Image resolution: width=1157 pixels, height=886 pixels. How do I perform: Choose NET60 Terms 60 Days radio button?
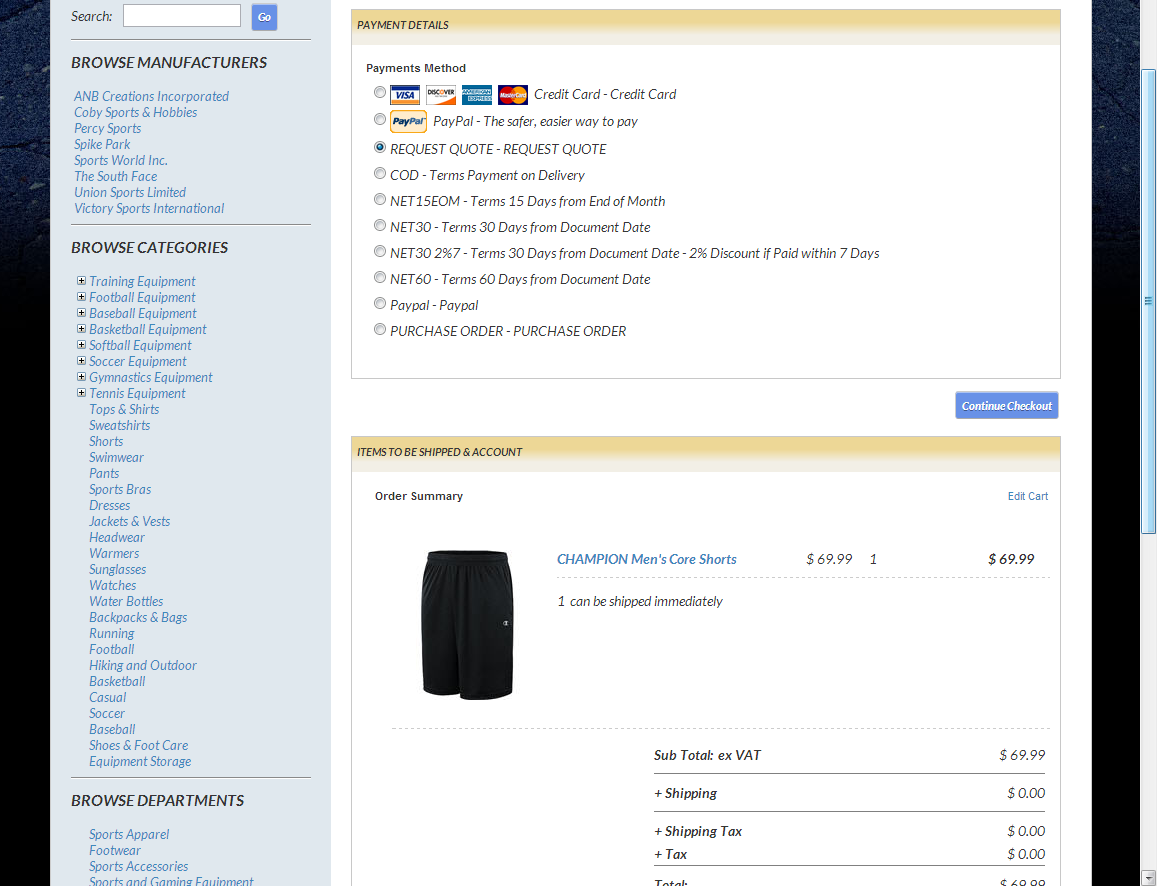(x=379, y=277)
